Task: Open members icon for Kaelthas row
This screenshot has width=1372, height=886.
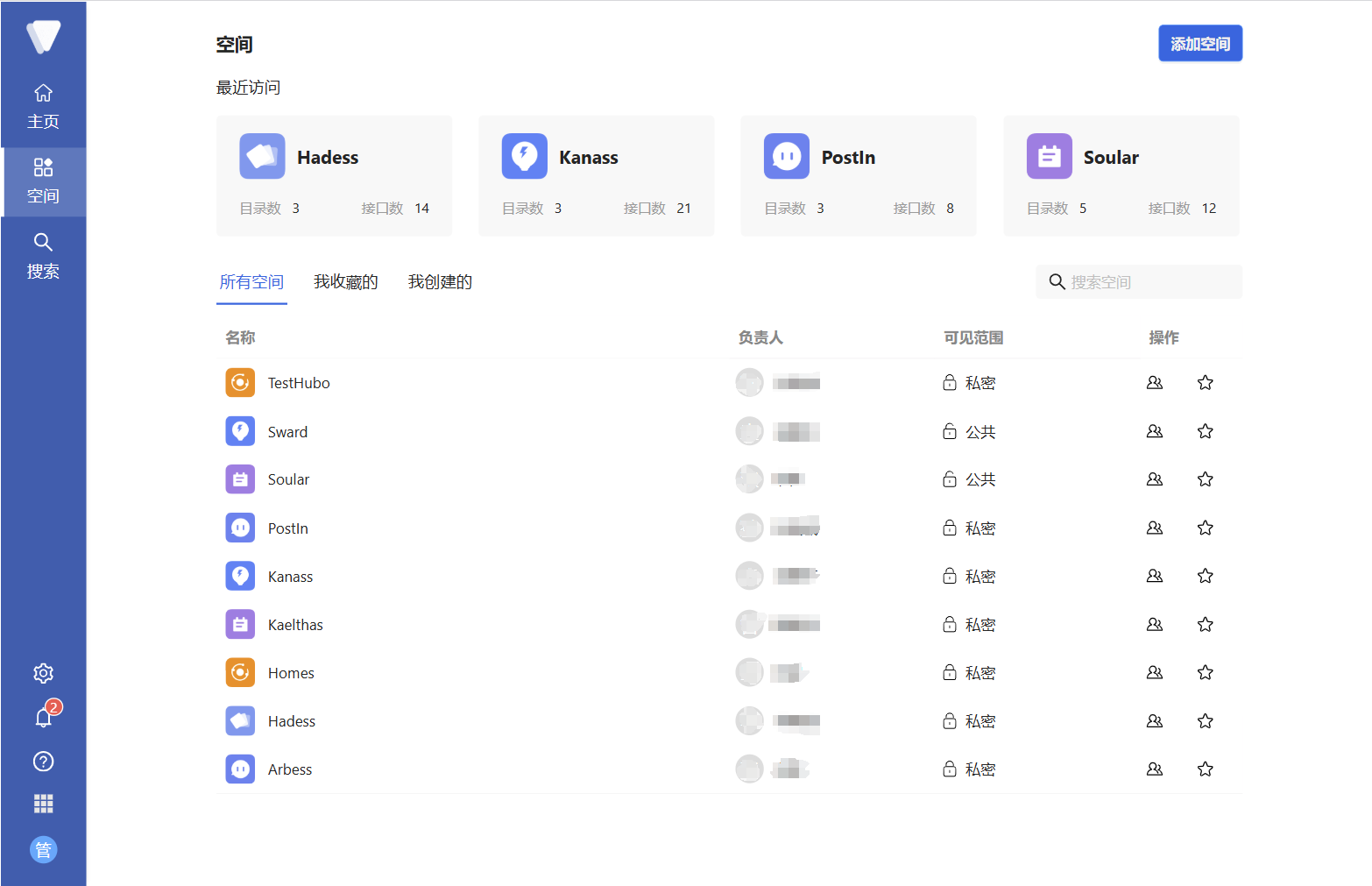Action: click(x=1155, y=625)
